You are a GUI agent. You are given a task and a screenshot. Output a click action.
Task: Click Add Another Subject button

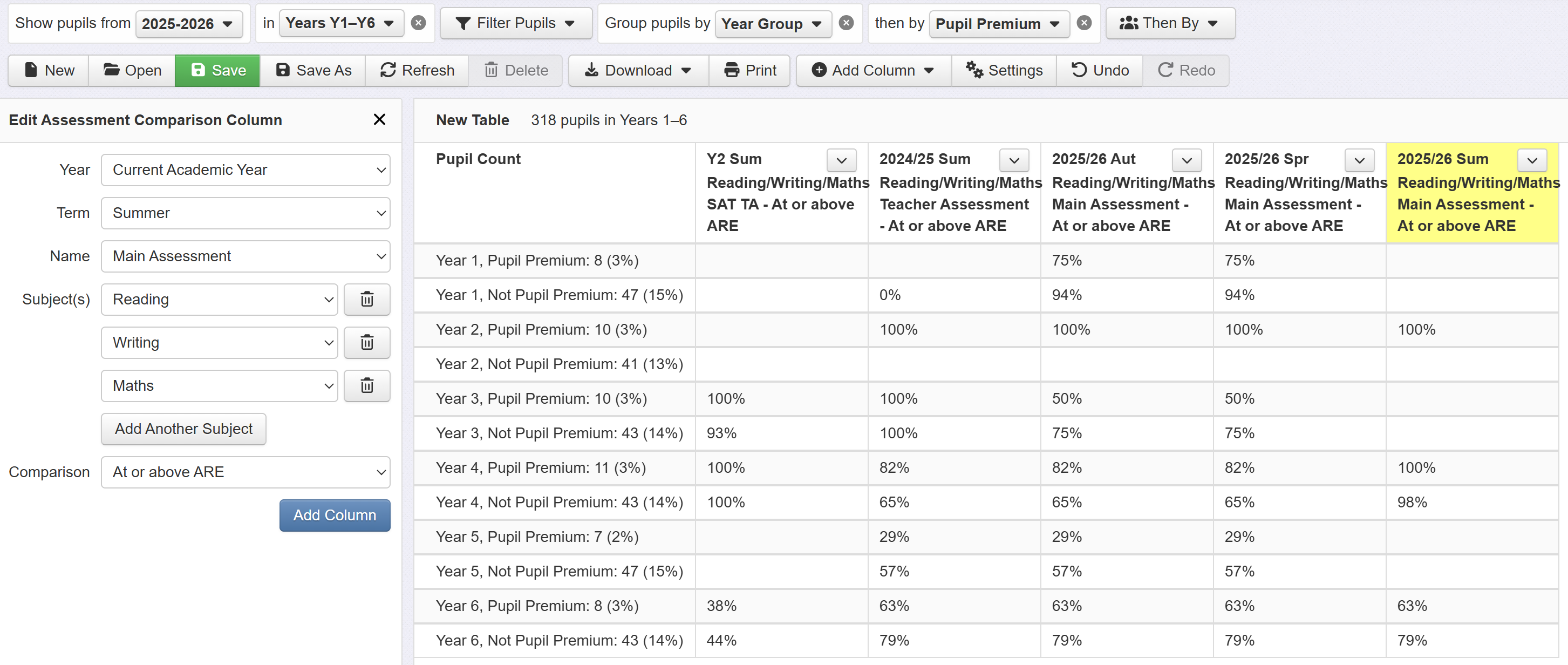click(x=183, y=429)
